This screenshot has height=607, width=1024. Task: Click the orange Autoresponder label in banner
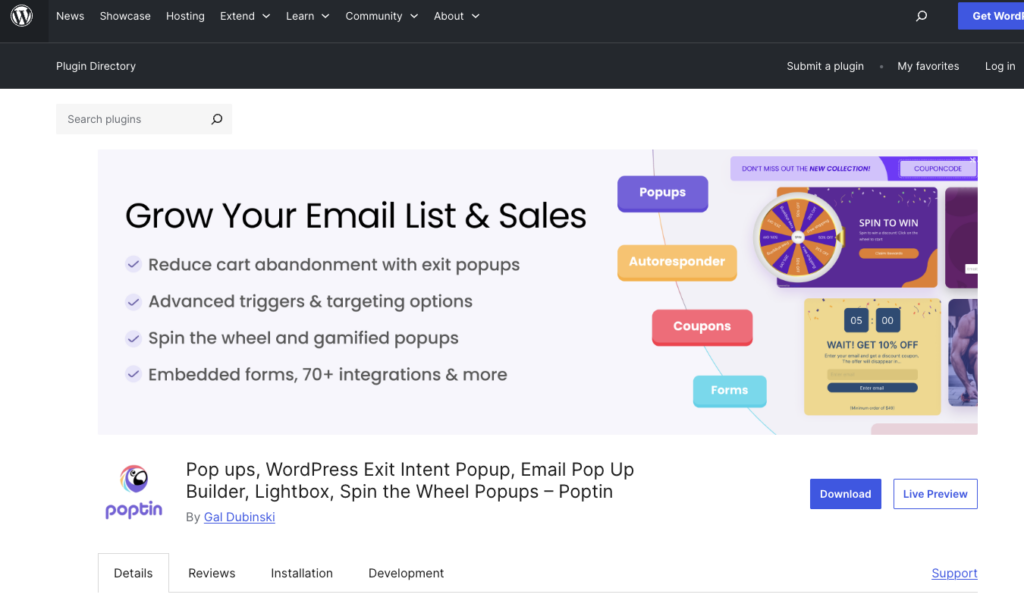pos(677,262)
